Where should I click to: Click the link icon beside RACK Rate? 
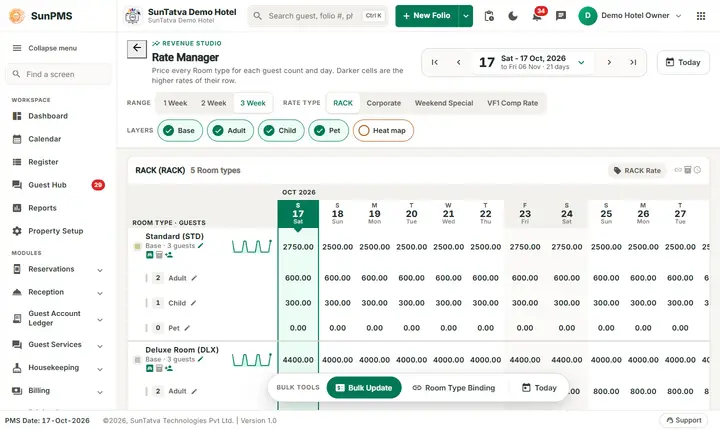click(678, 170)
